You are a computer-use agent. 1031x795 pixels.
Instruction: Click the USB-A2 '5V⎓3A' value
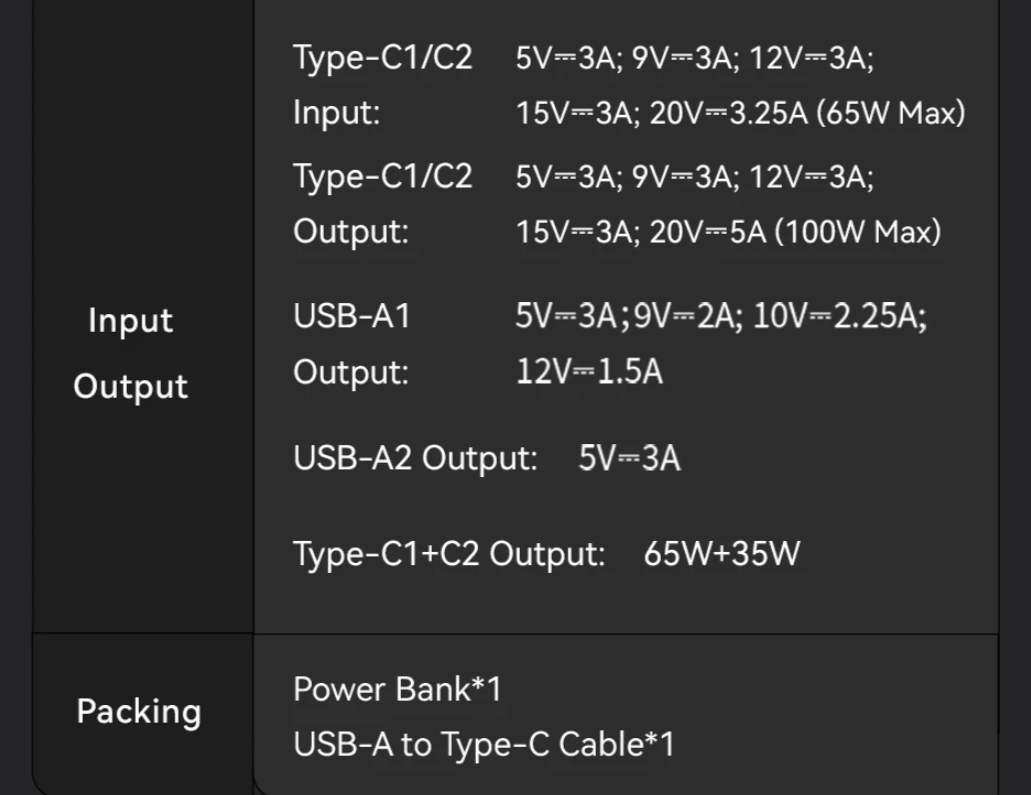click(x=629, y=458)
